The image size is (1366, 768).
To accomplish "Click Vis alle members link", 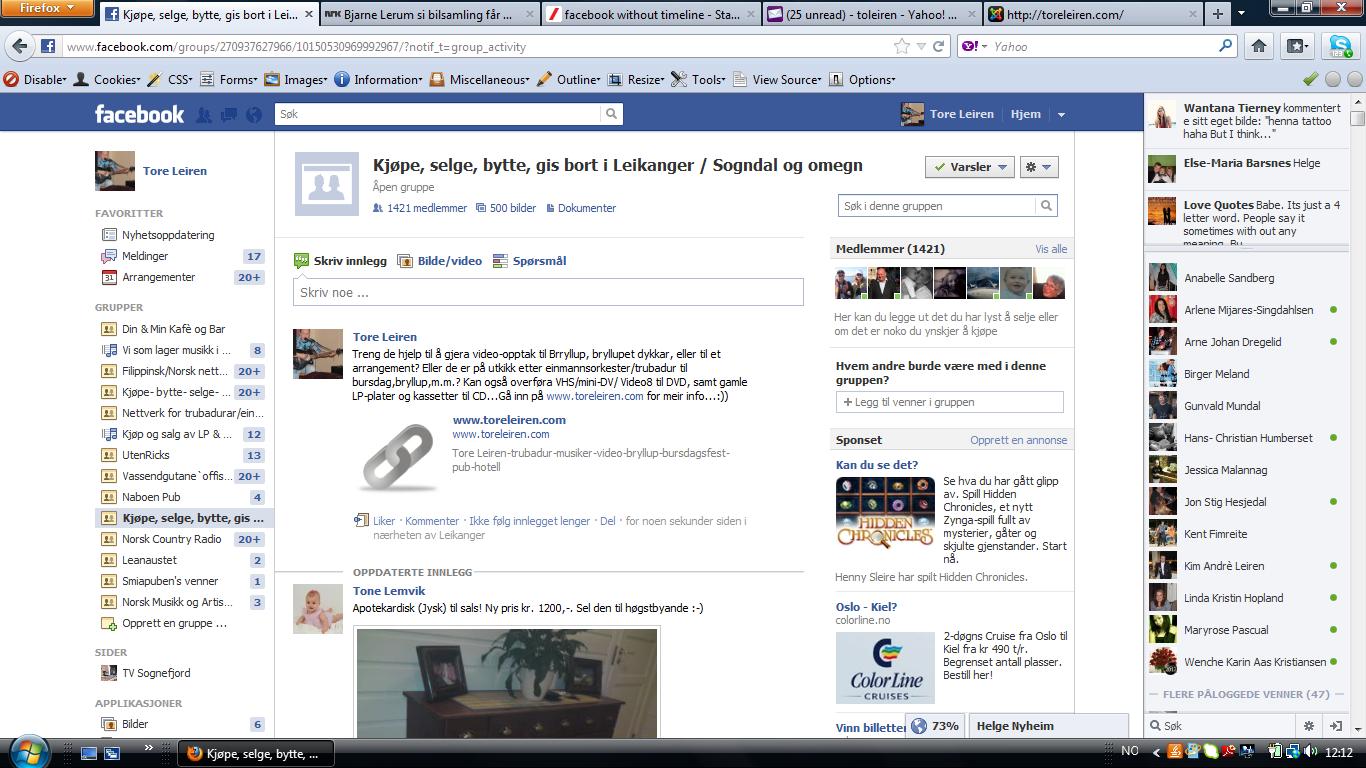I will [1051, 249].
